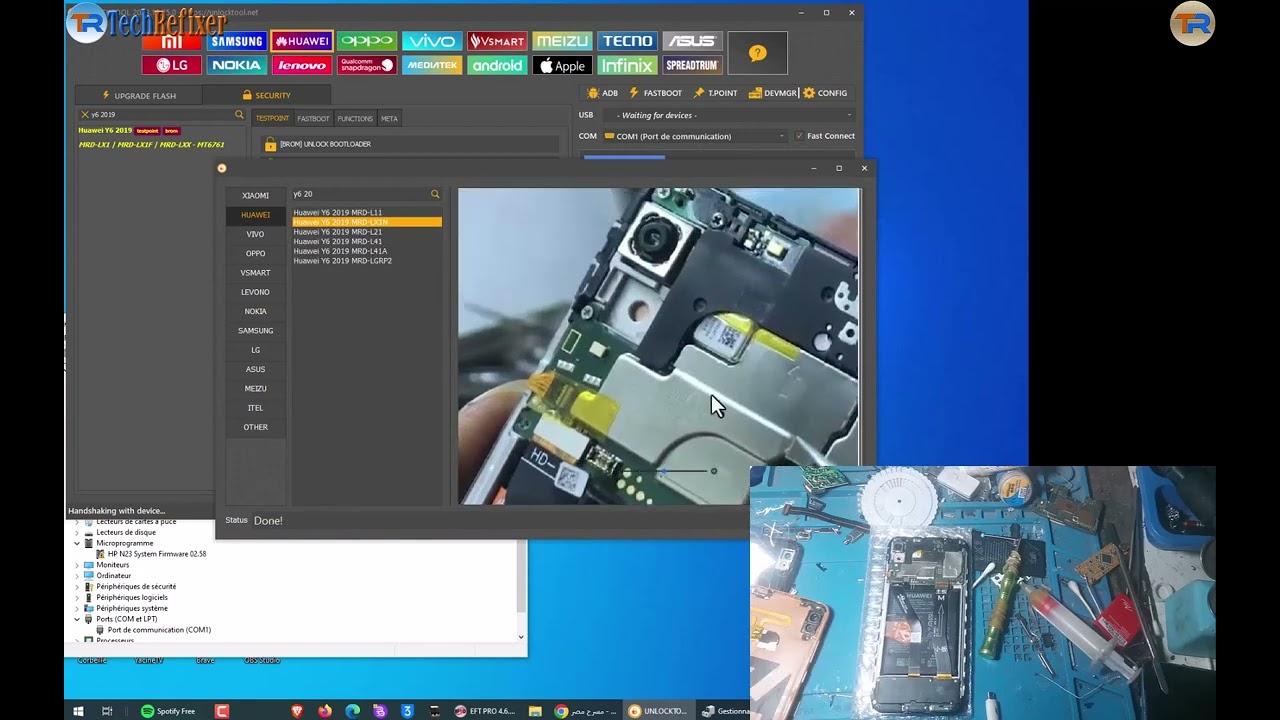The width and height of the screenshot is (1280, 720).
Task: Click [BROM] UNLOCK BOOTLOADER button
Action: click(x=409, y=144)
